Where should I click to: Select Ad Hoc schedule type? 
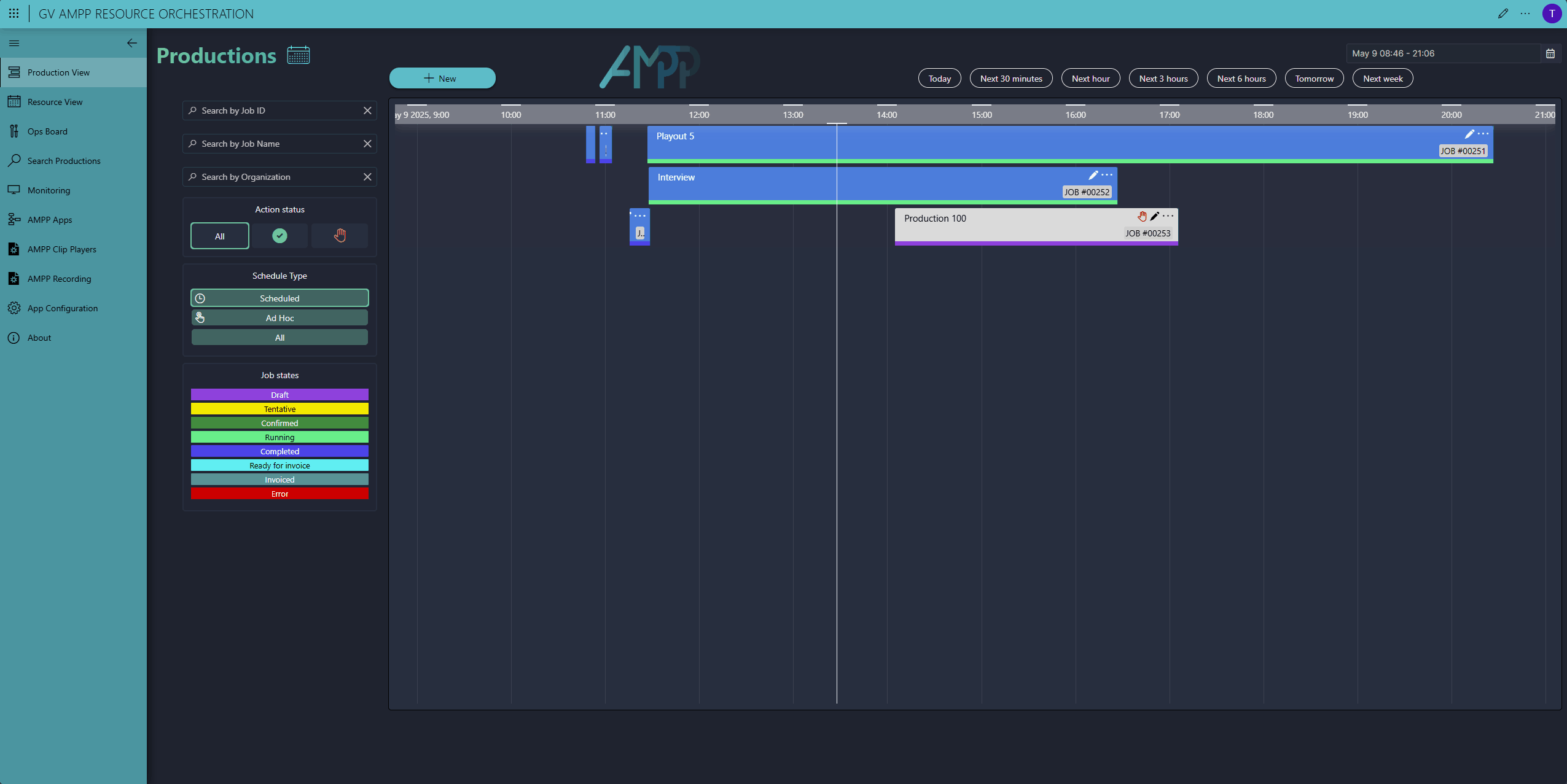(x=279, y=318)
